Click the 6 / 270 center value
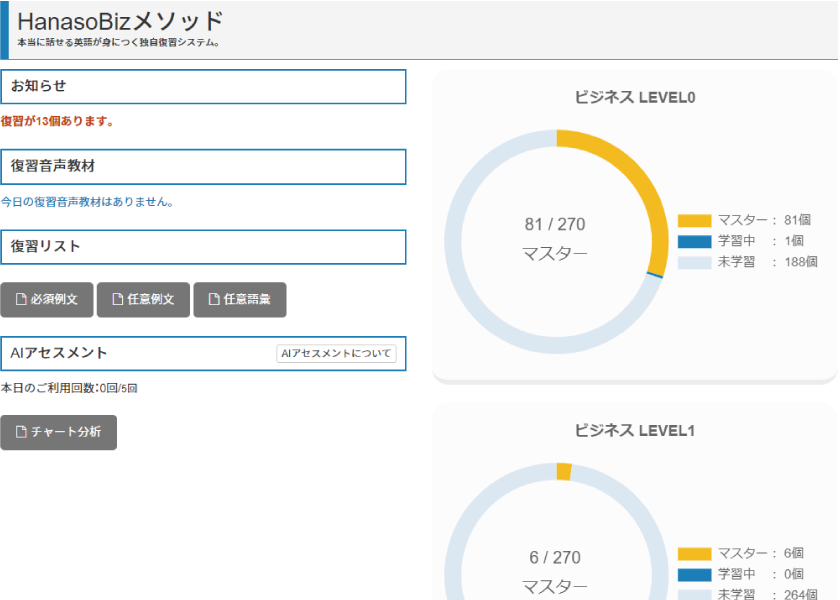 coord(555,557)
